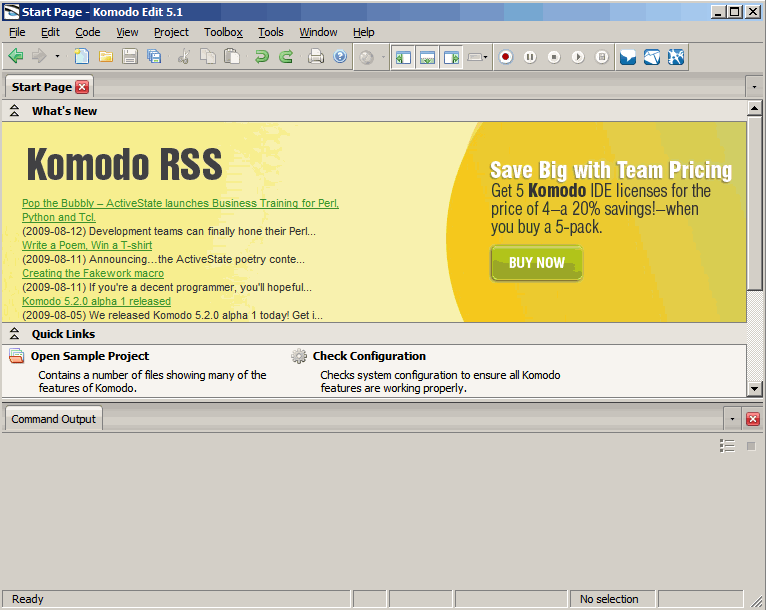Click the Open Sample Project icon
766x610 pixels.
(17, 356)
